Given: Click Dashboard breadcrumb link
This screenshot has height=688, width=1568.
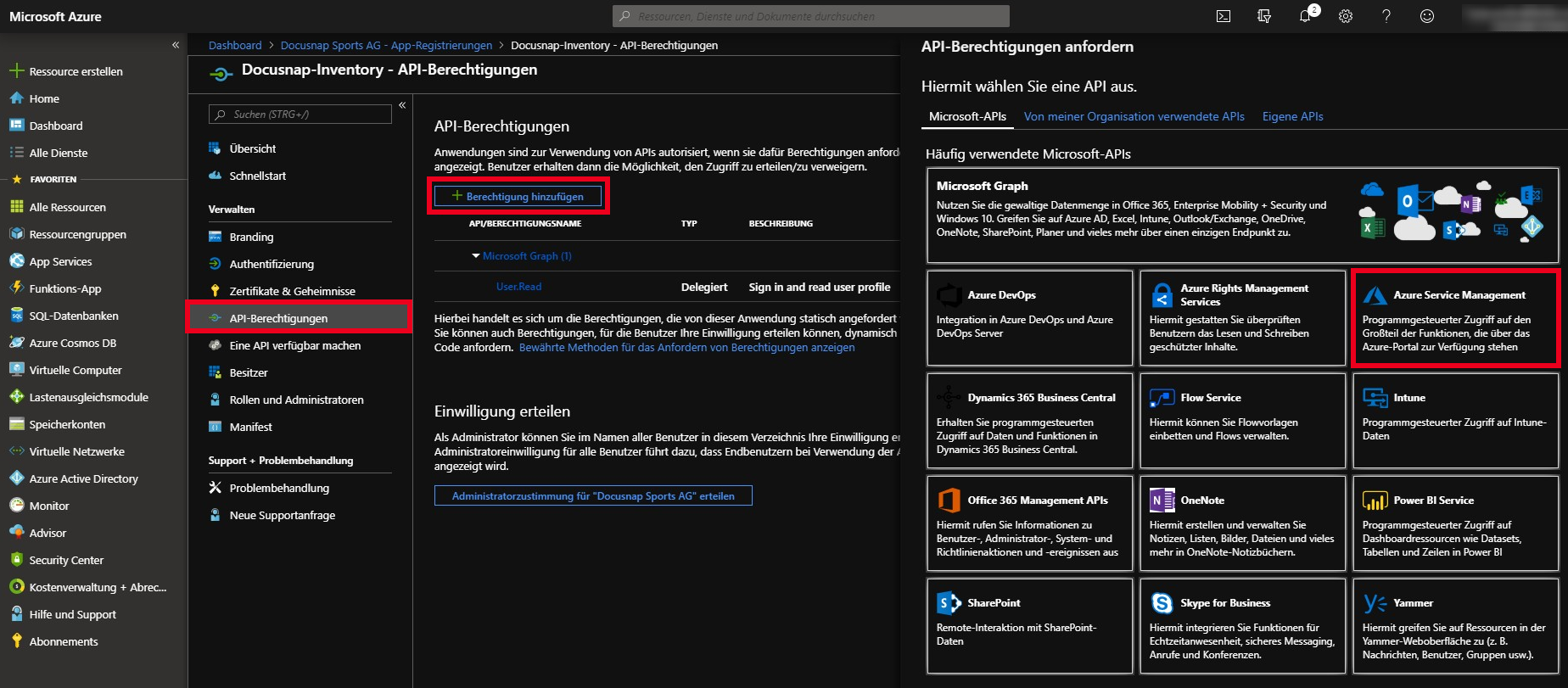Looking at the screenshot, I should 235,45.
